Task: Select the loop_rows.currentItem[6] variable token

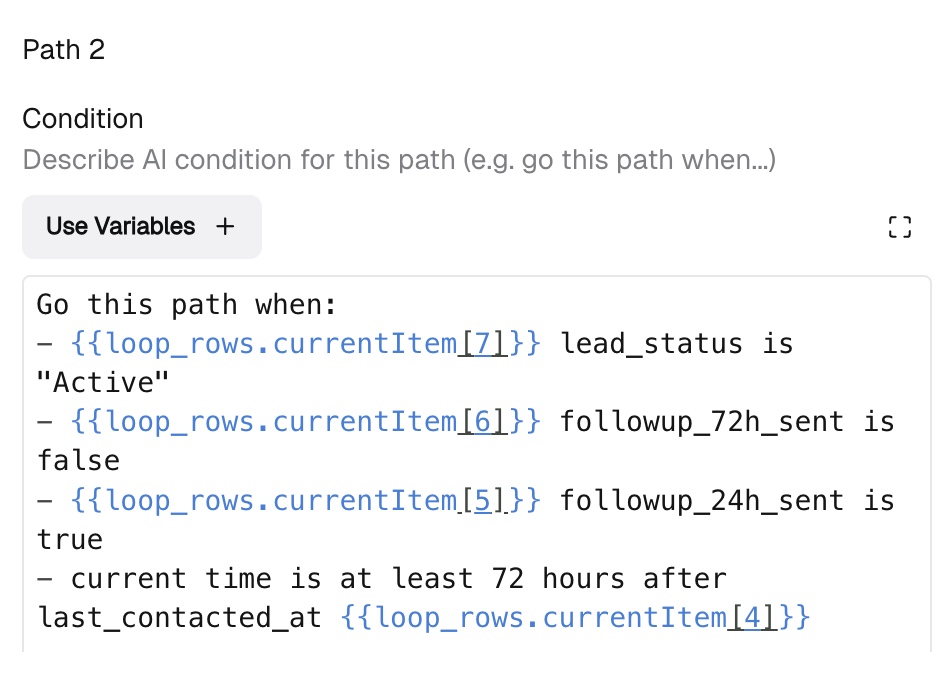Action: pos(307,422)
